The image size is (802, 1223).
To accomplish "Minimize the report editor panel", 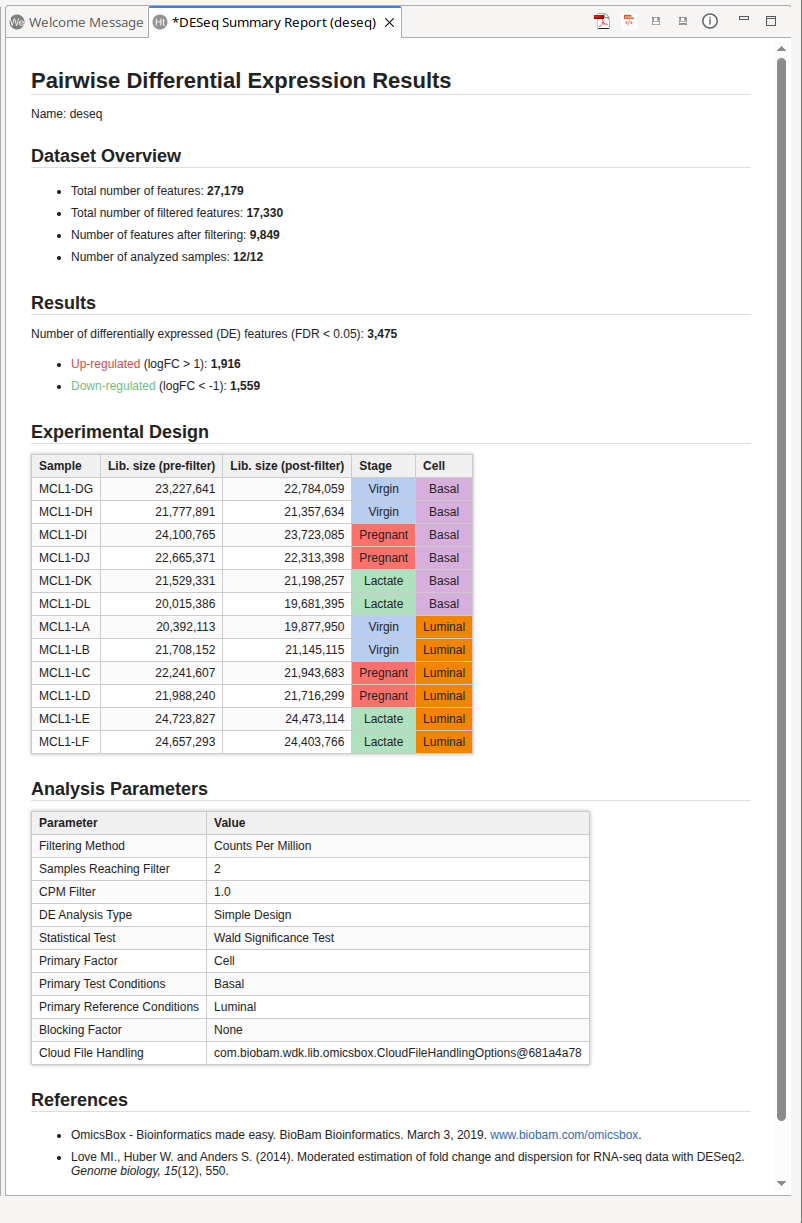I will point(744,20).
